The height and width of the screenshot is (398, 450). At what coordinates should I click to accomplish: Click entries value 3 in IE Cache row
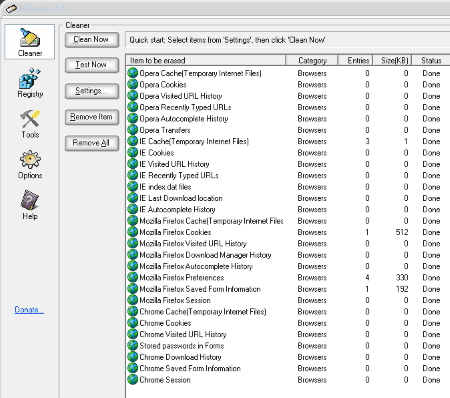pos(367,141)
